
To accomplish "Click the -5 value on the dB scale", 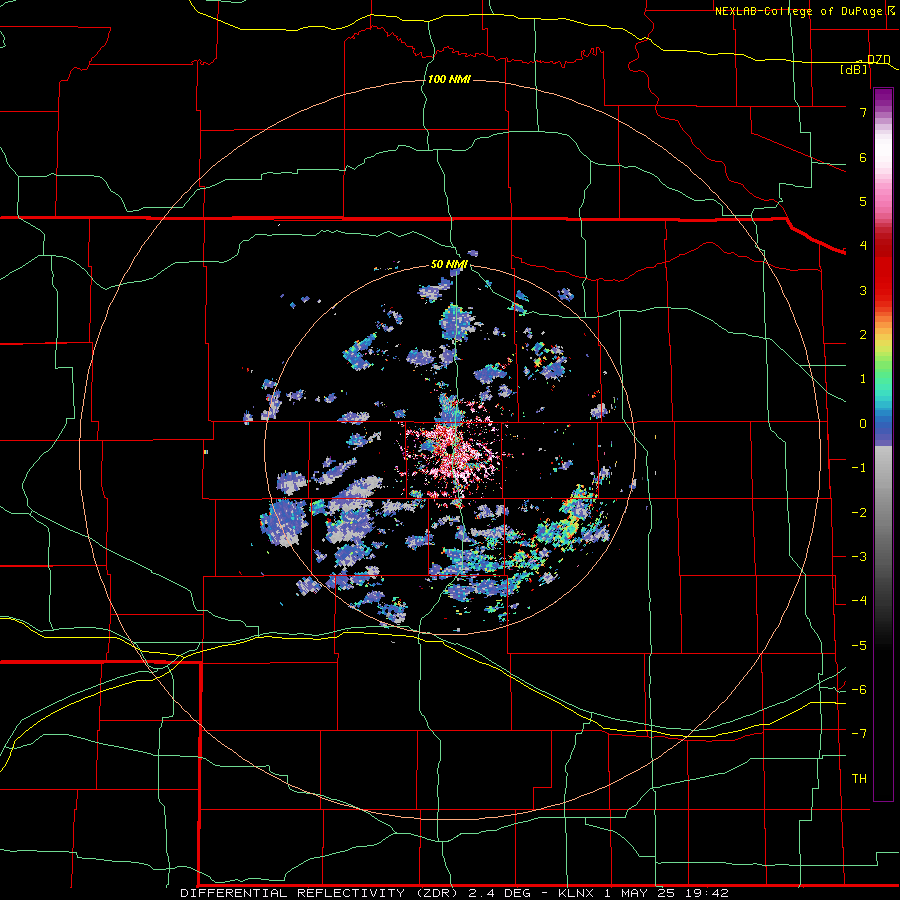I will [859, 646].
